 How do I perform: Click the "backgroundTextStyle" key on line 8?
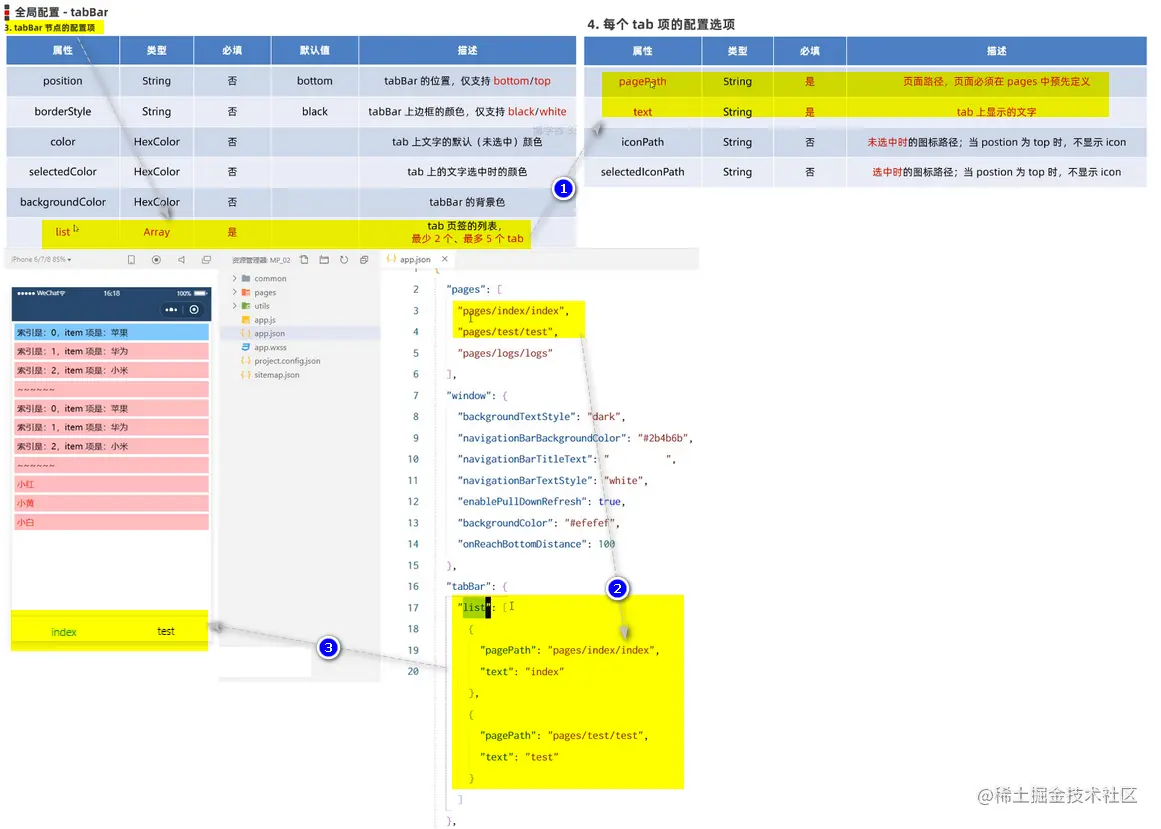tap(518, 417)
